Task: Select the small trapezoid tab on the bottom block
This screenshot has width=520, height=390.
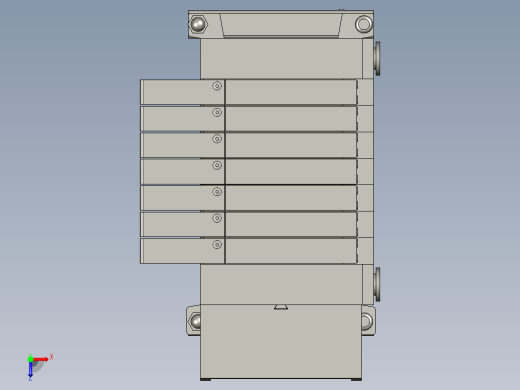Action: pos(281,307)
